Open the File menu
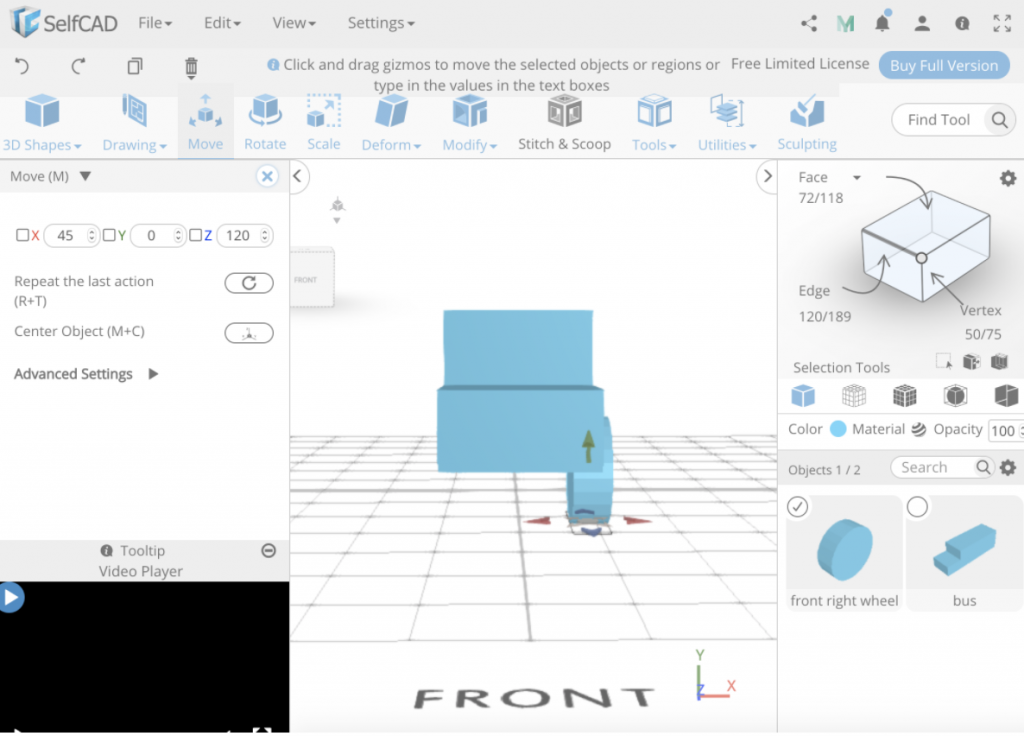 [x=154, y=22]
